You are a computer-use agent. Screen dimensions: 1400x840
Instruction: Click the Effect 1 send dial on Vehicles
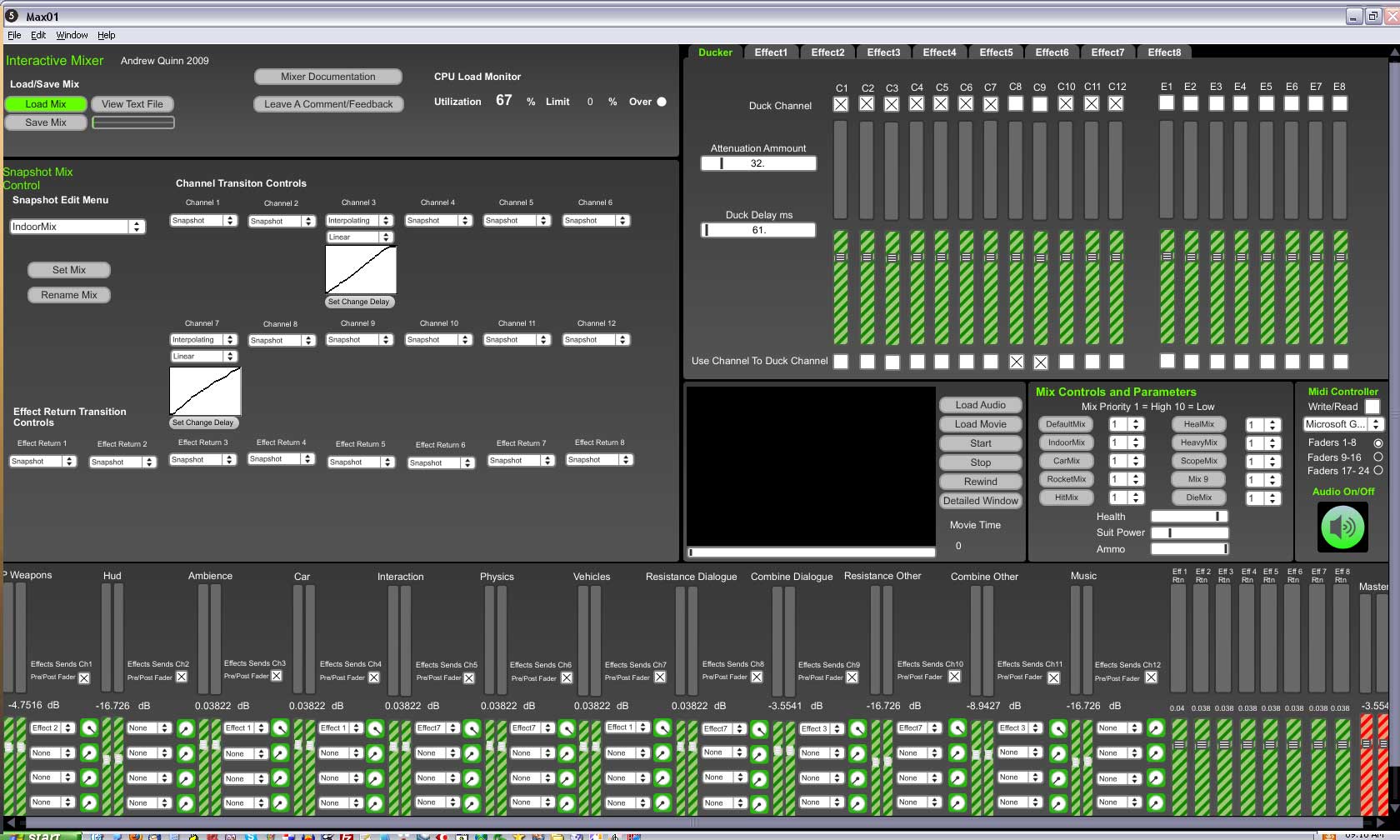[662, 728]
